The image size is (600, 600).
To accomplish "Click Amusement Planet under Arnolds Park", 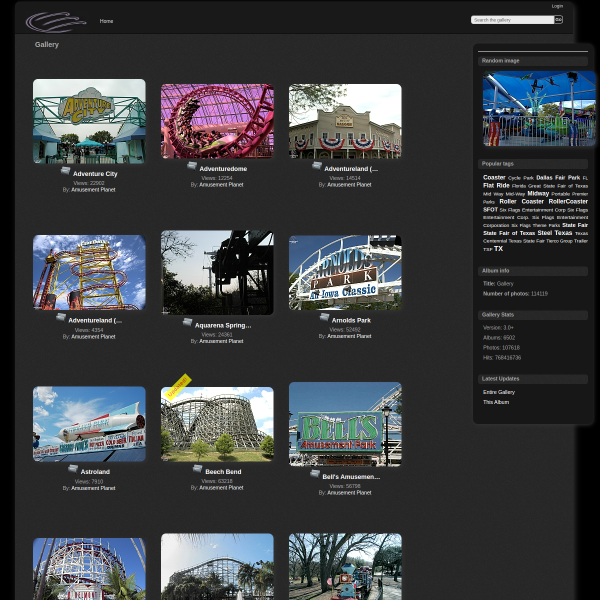I will pyautogui.click(x=349, y=336).
